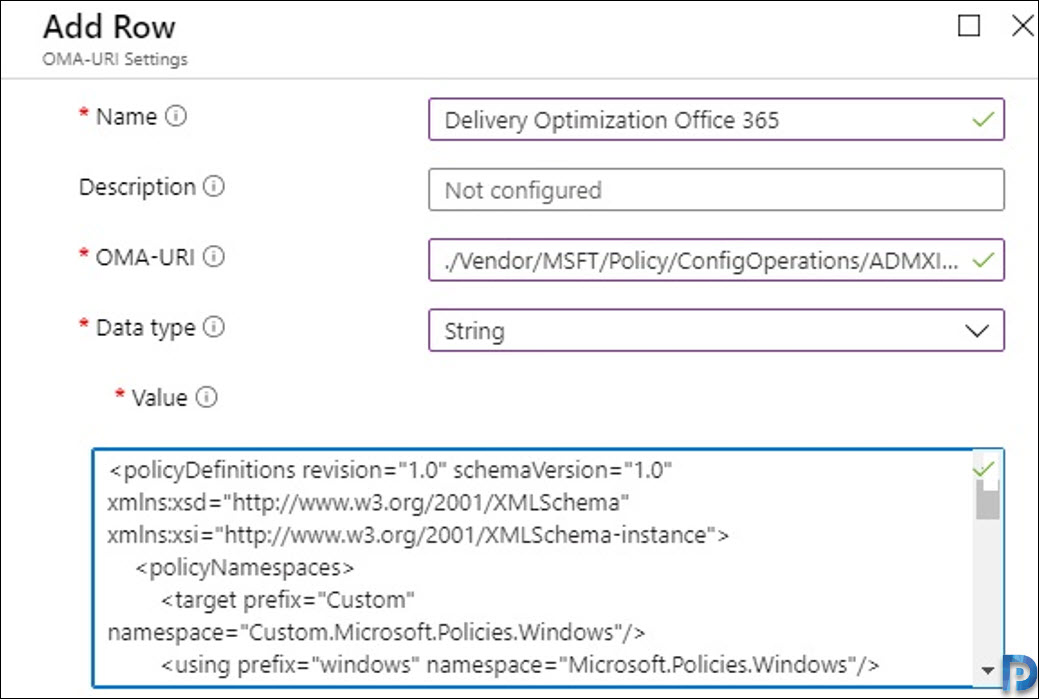This screenshot has height=699, width=1039.
Task: Click the OMA-URI input field
Action: 716,260
